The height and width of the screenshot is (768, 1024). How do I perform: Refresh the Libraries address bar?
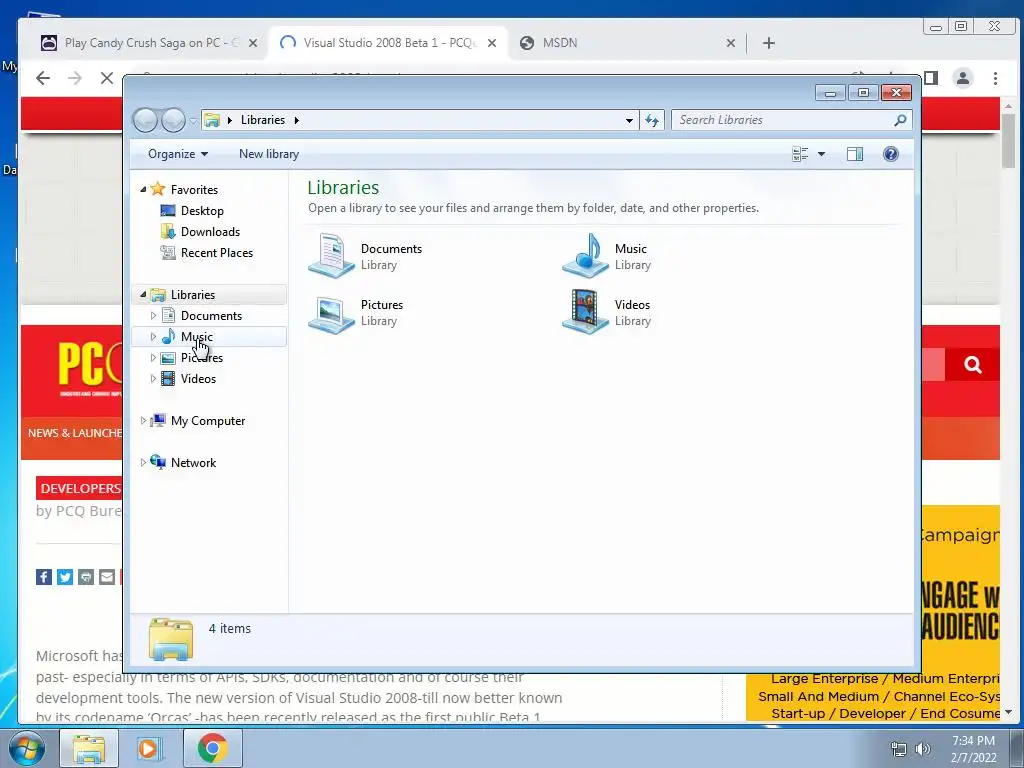pos(652,120)
